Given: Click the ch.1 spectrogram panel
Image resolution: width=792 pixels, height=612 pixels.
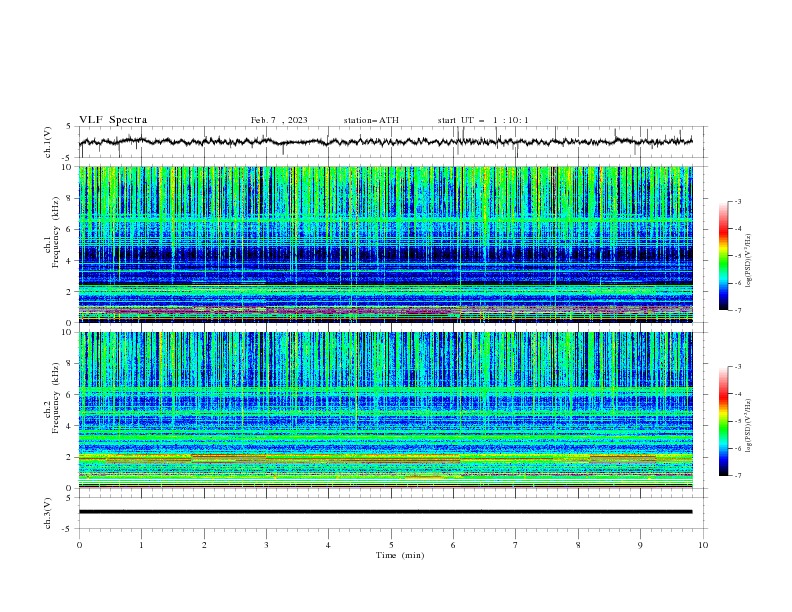Looking at the screenshot, I should pos(385,244).
